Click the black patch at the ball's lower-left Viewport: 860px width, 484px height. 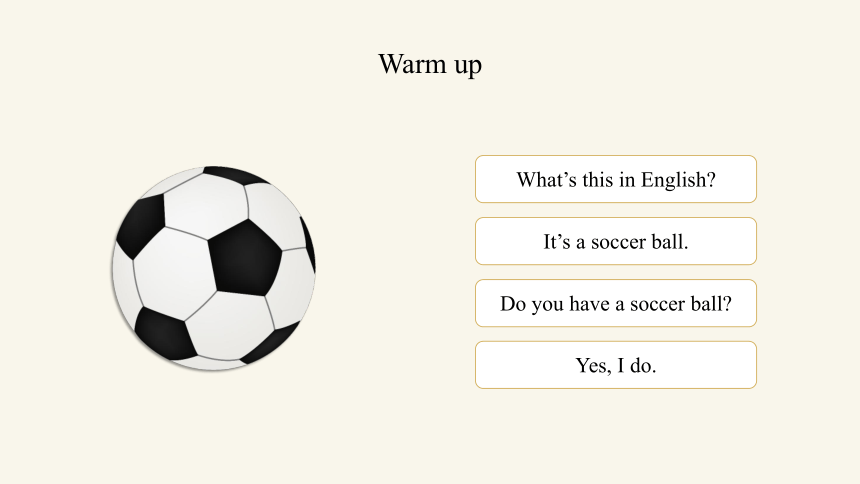164,334
